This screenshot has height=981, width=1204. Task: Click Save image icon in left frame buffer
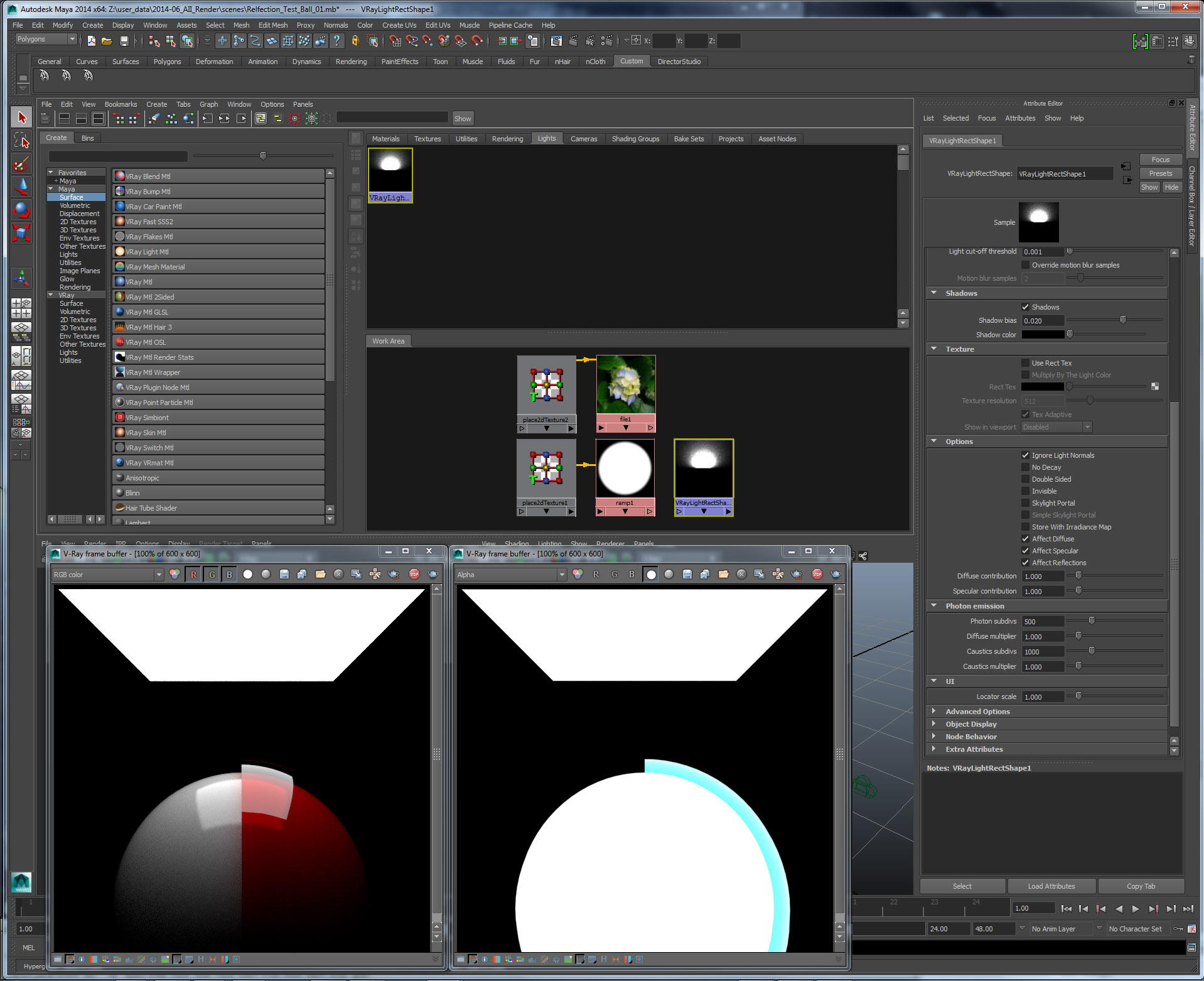pos(284,574)
